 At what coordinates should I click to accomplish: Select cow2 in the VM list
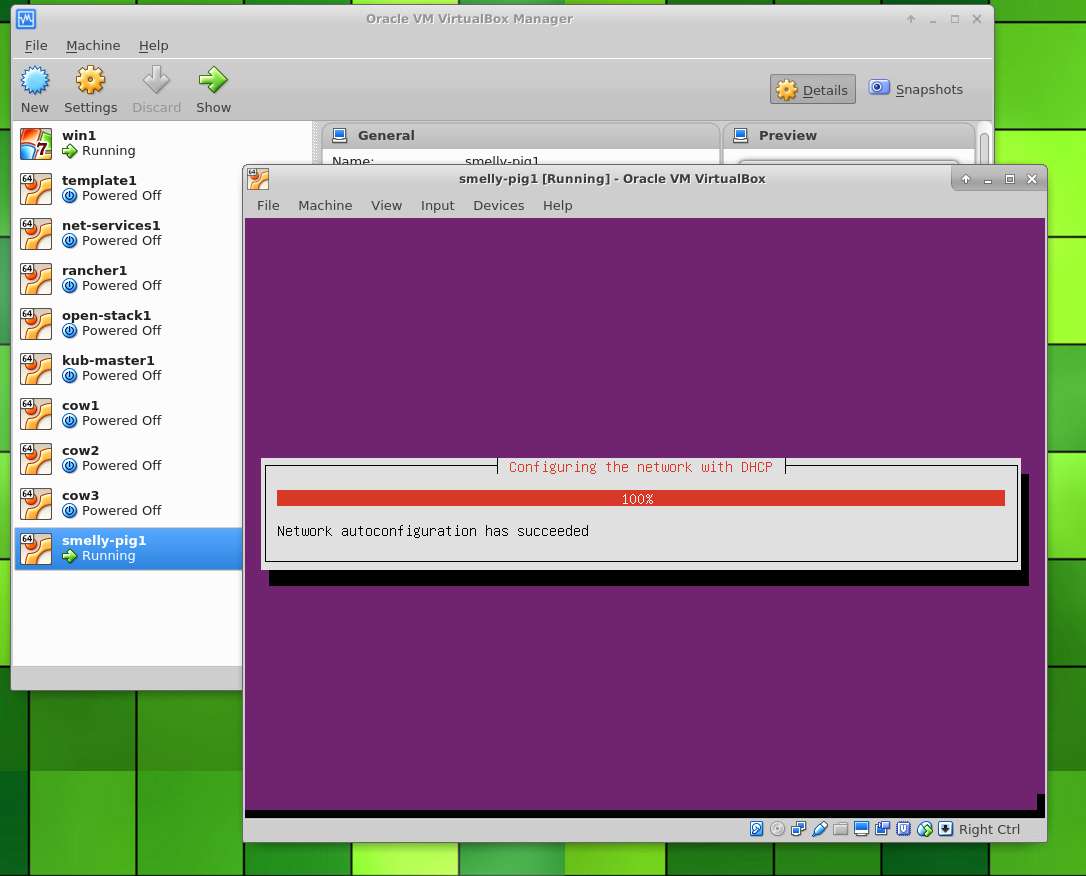(x=127, y=458)
